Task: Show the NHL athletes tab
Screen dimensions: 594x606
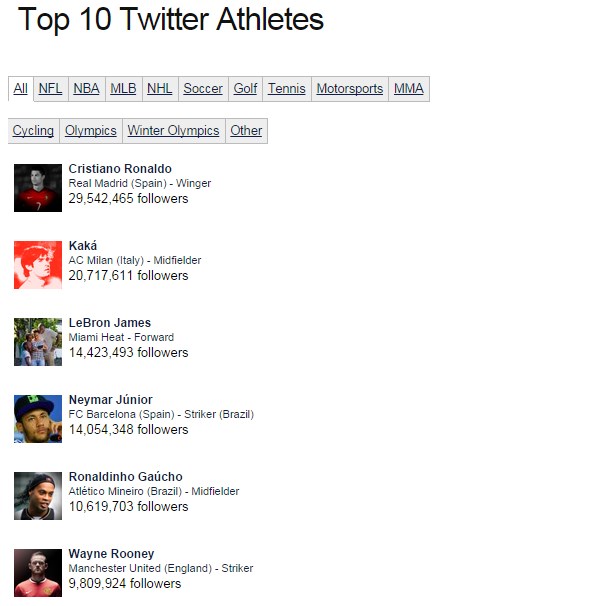Action: [160, 89]
